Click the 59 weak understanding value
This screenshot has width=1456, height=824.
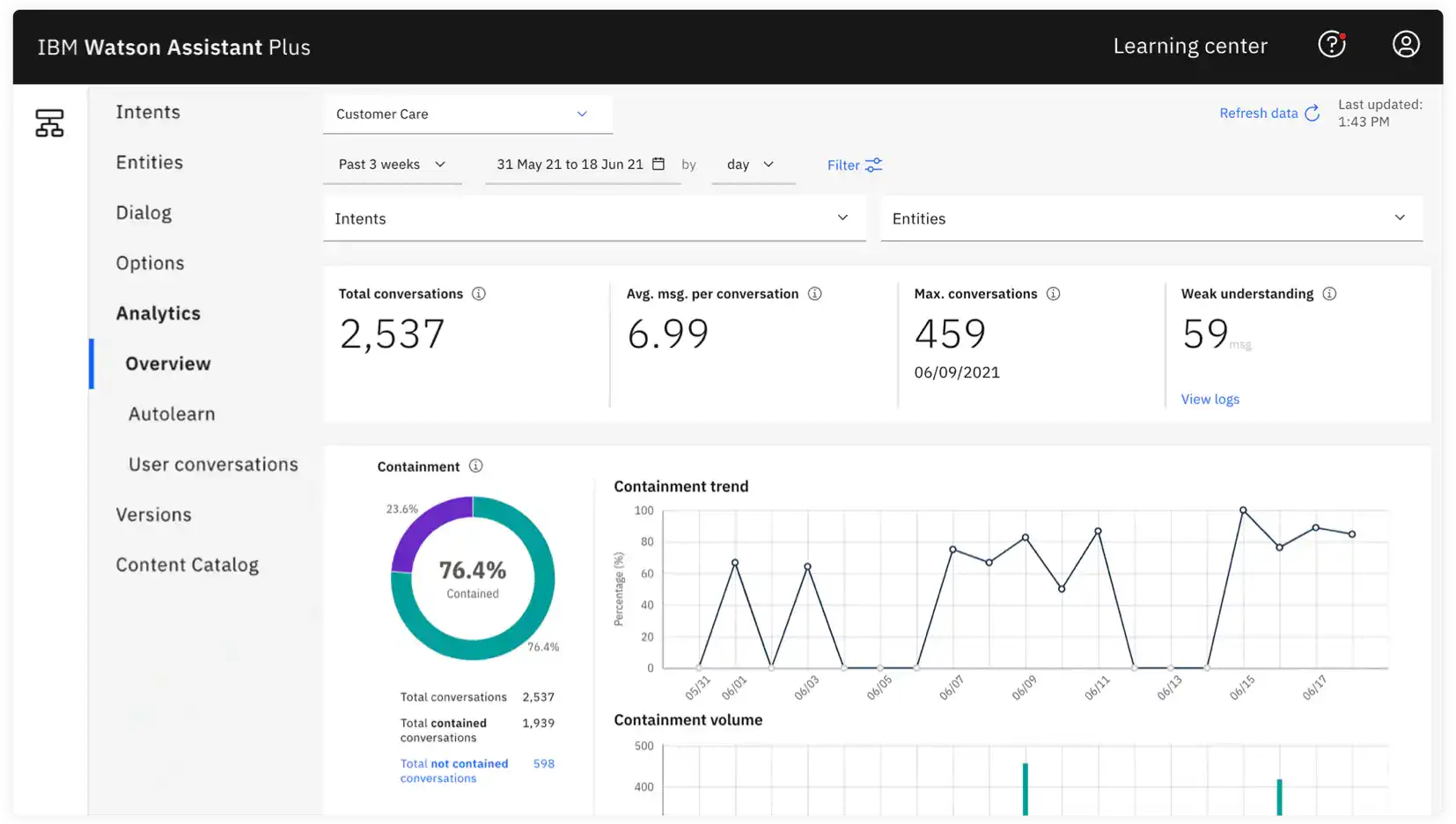1204,334
